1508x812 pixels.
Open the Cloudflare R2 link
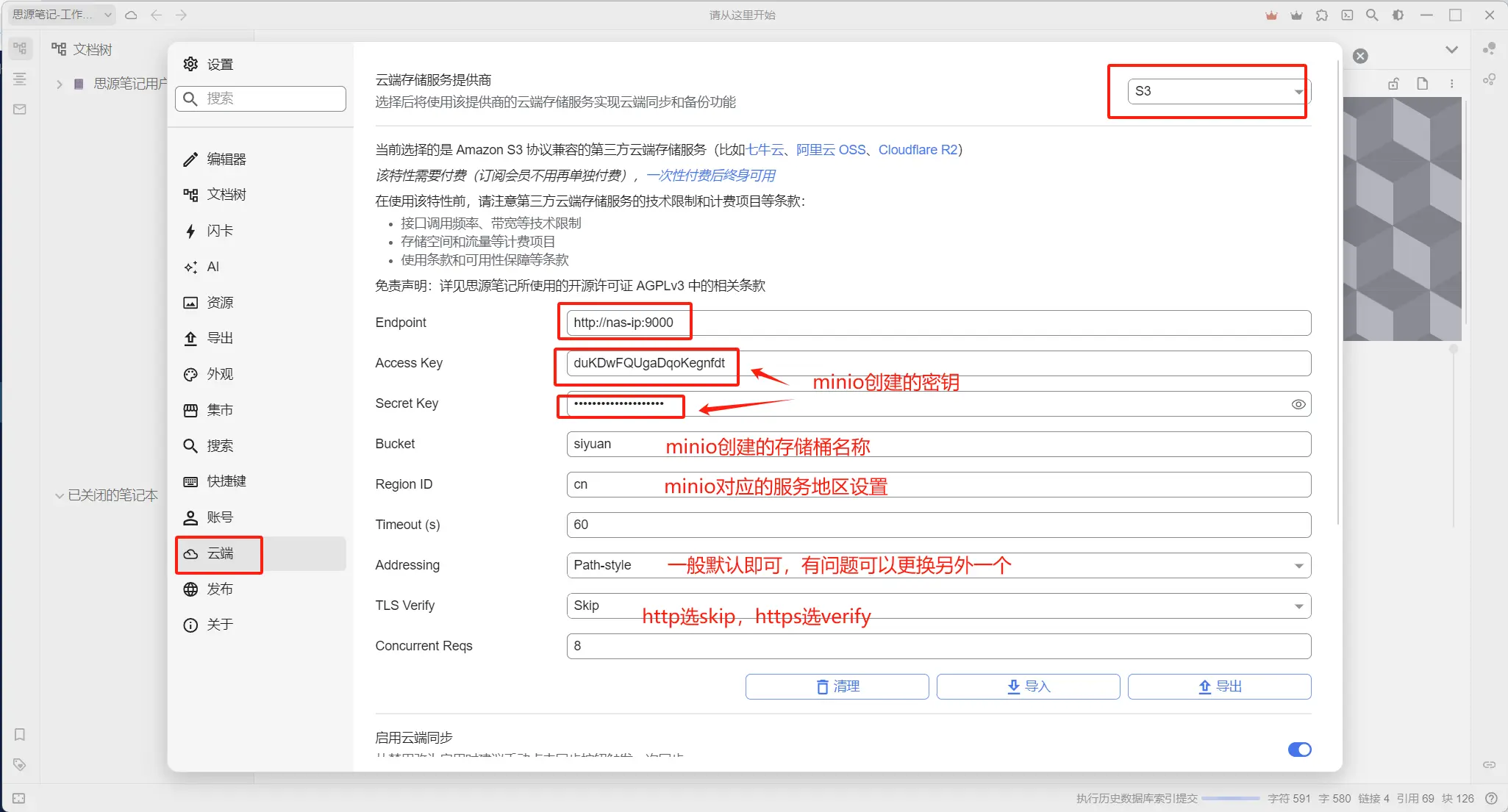[918, 150]
